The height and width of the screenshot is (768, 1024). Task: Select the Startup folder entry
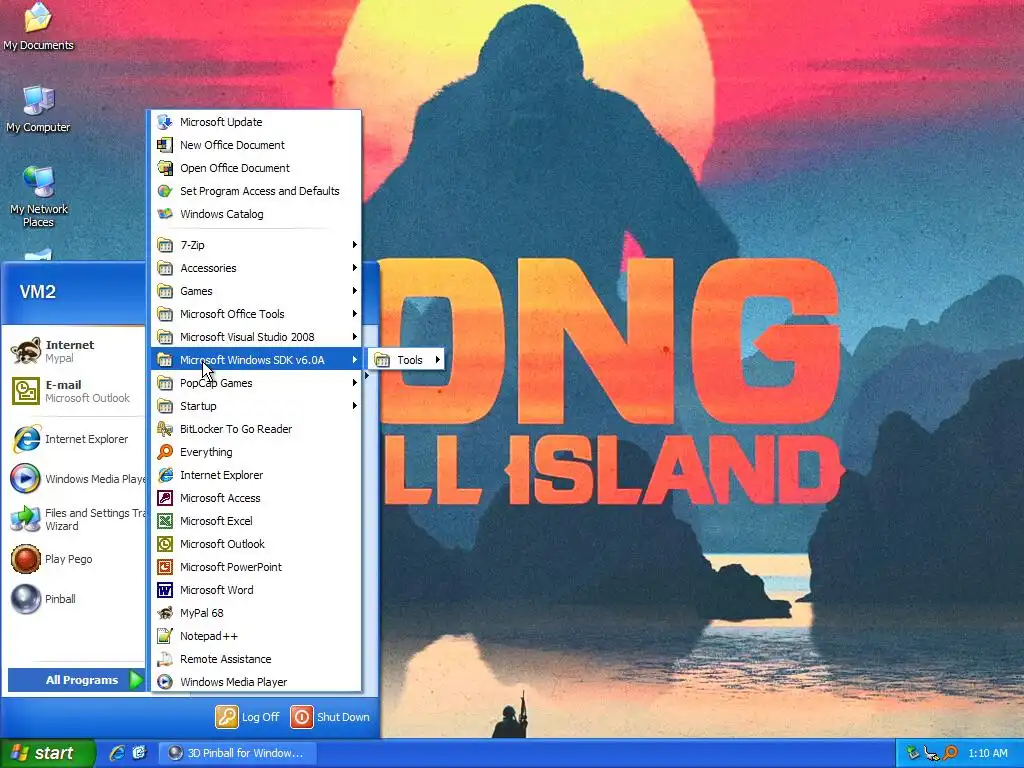pyautogui.click(x=256, y=406)
